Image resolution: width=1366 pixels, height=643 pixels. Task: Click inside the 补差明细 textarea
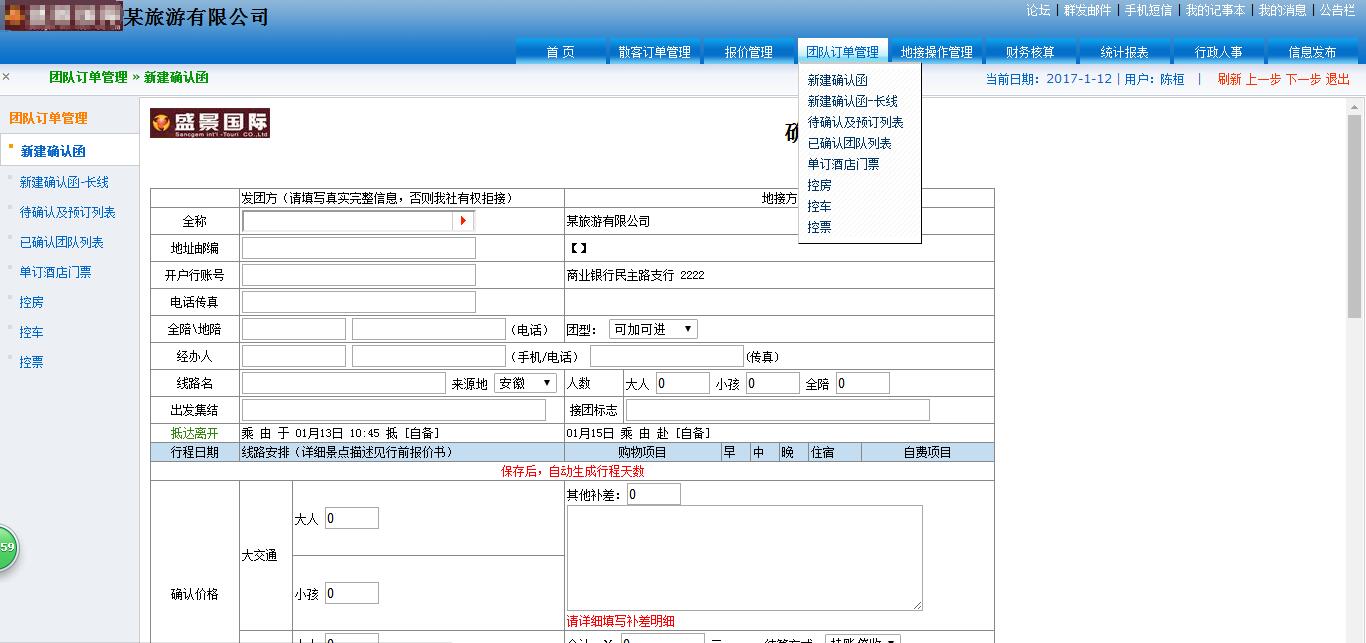pyautogui.click(x=745, y=558)
